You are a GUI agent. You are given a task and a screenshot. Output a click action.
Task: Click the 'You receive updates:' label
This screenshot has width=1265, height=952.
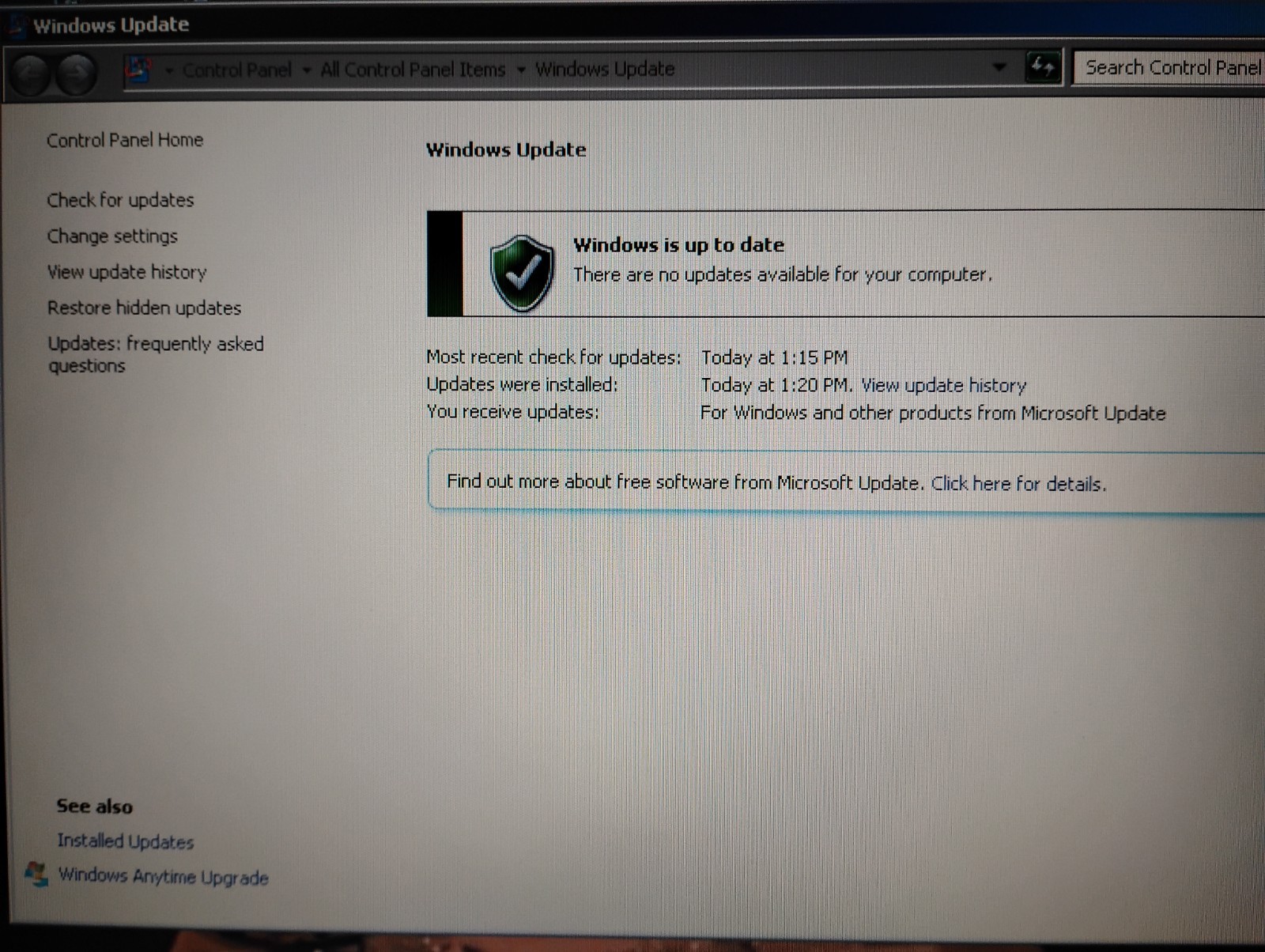click(512, 412)
